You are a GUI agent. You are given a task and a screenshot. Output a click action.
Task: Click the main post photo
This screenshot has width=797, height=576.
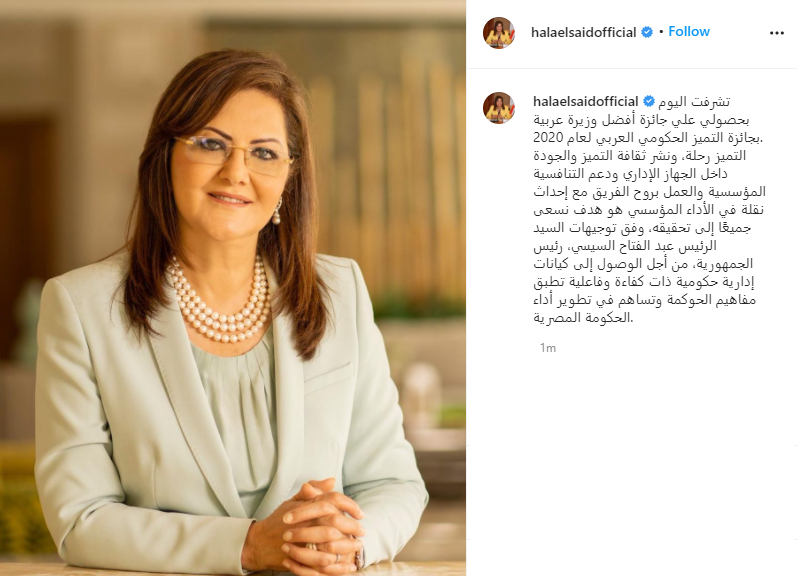point(233,288)
